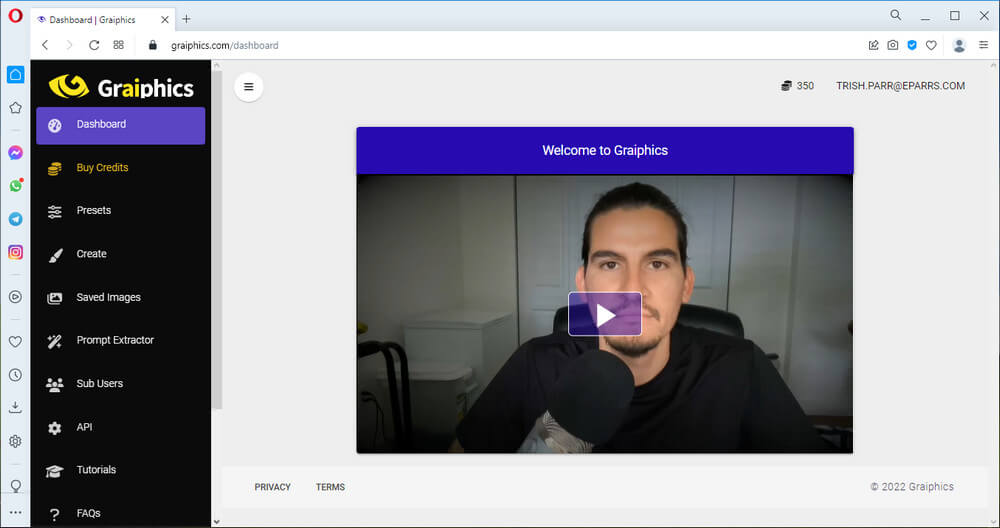Click the navigation sidebar scrollbar

217,240
